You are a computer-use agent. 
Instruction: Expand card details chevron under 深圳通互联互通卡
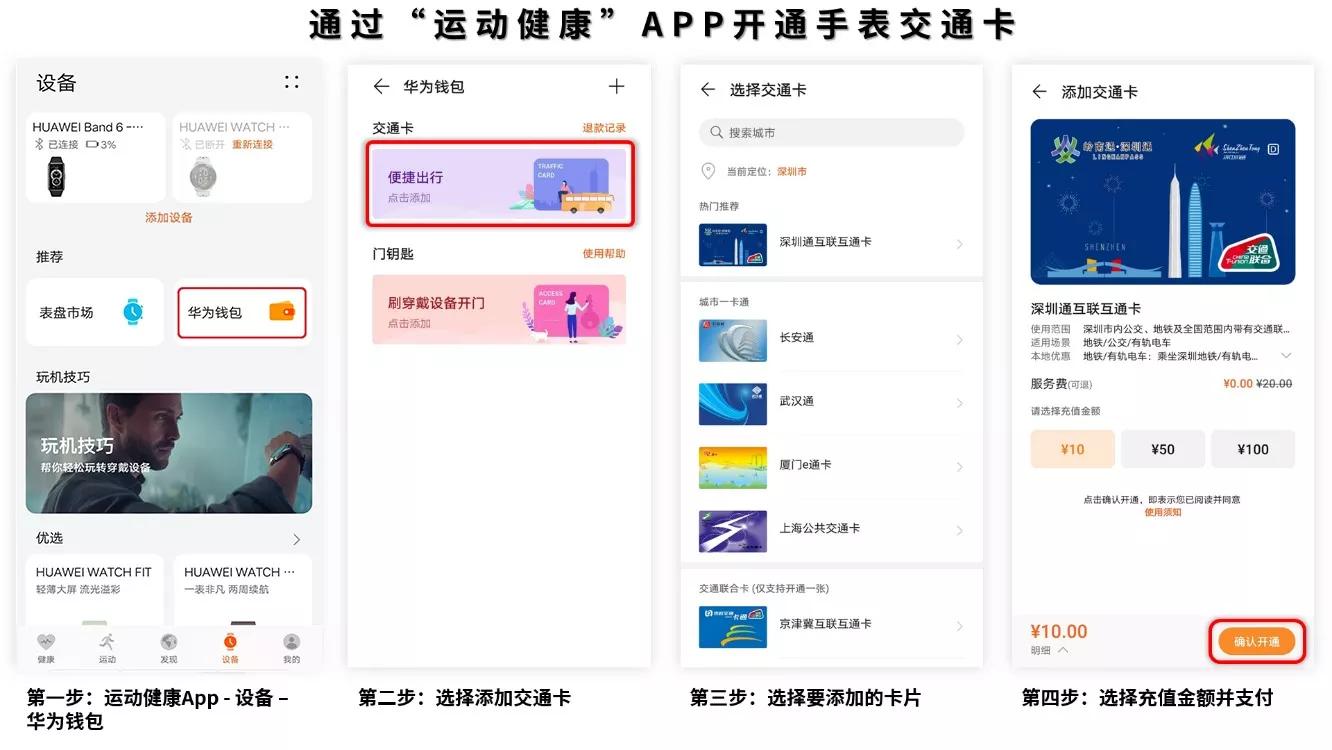point(1286,356)
